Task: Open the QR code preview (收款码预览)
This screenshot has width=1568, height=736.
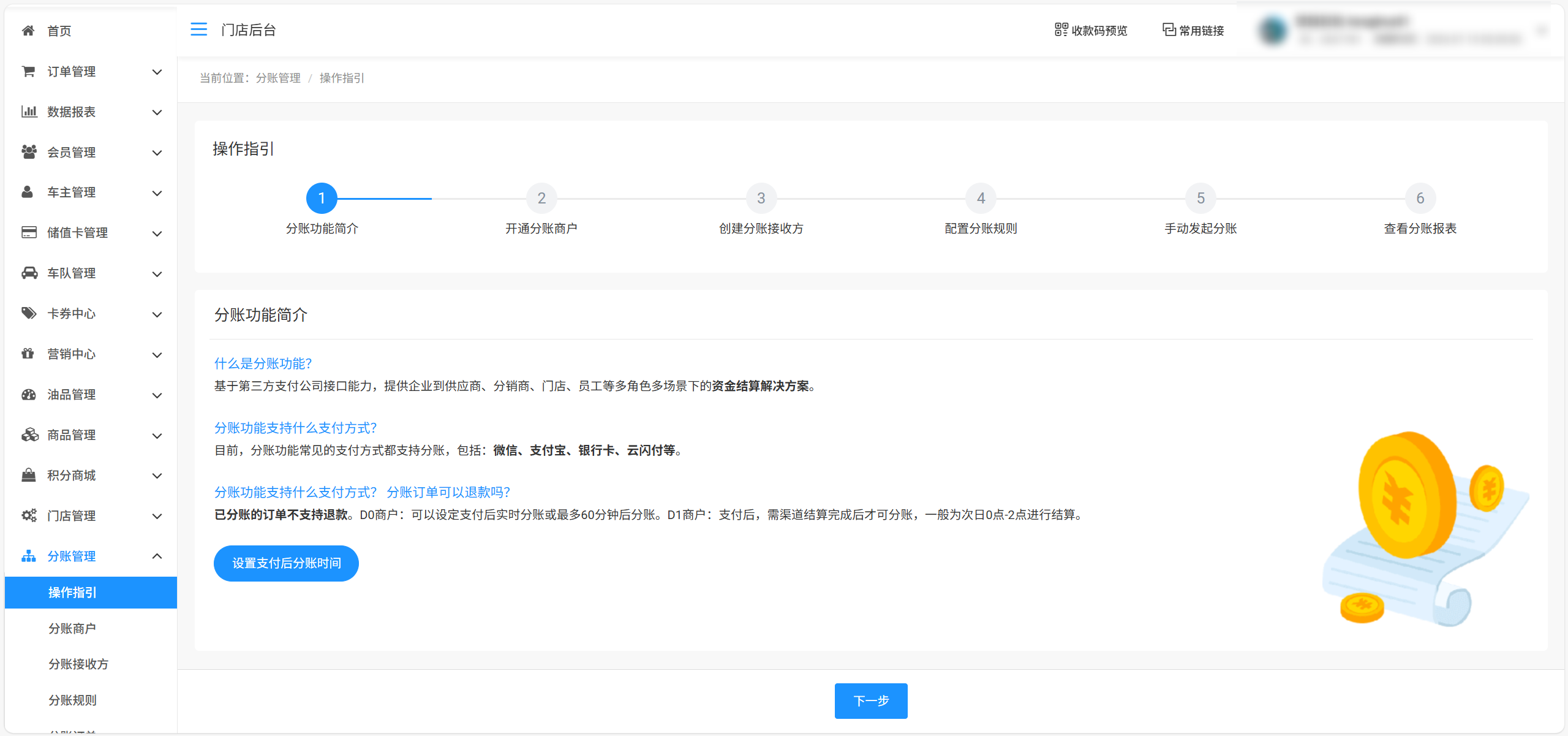Action: [1090, 30]
